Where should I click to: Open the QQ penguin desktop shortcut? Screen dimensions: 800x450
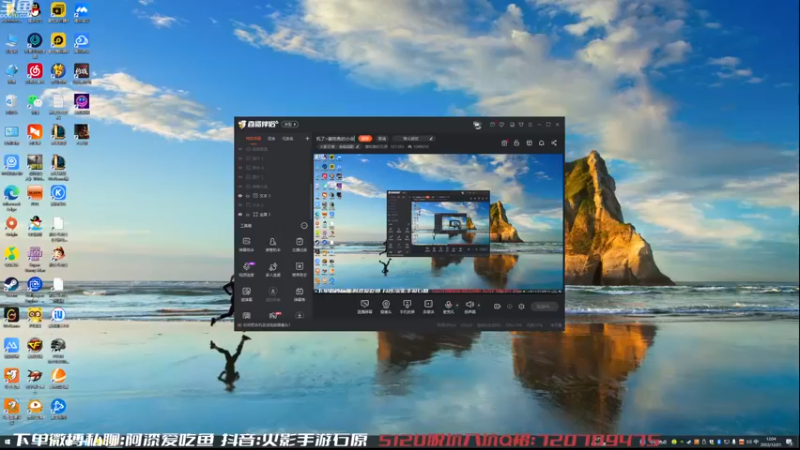35,10
